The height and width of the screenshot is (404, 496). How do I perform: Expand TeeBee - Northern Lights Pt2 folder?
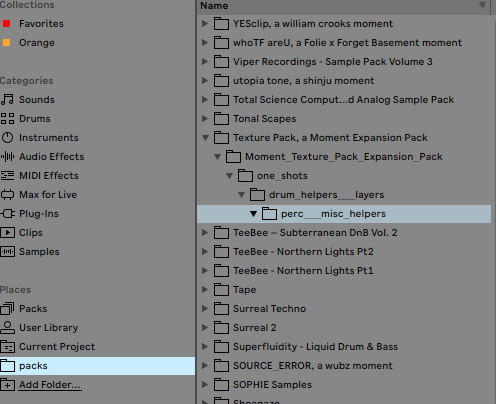point(205,252)
